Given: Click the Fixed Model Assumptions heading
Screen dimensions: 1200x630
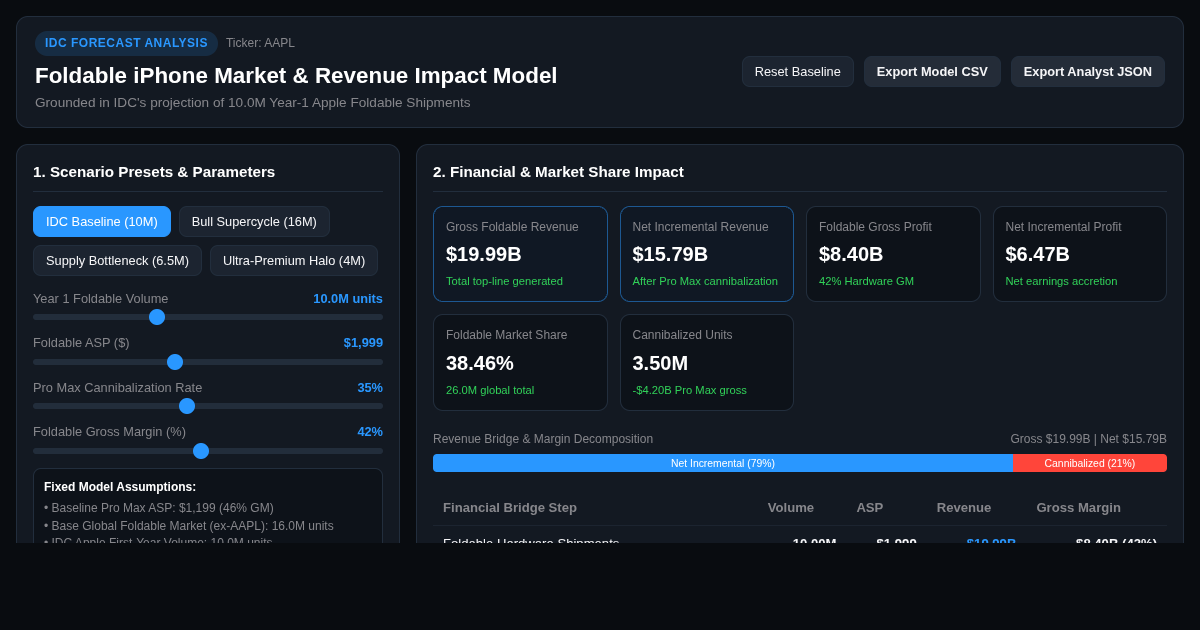Looking at the screenshot, I should tap(120, 487).
